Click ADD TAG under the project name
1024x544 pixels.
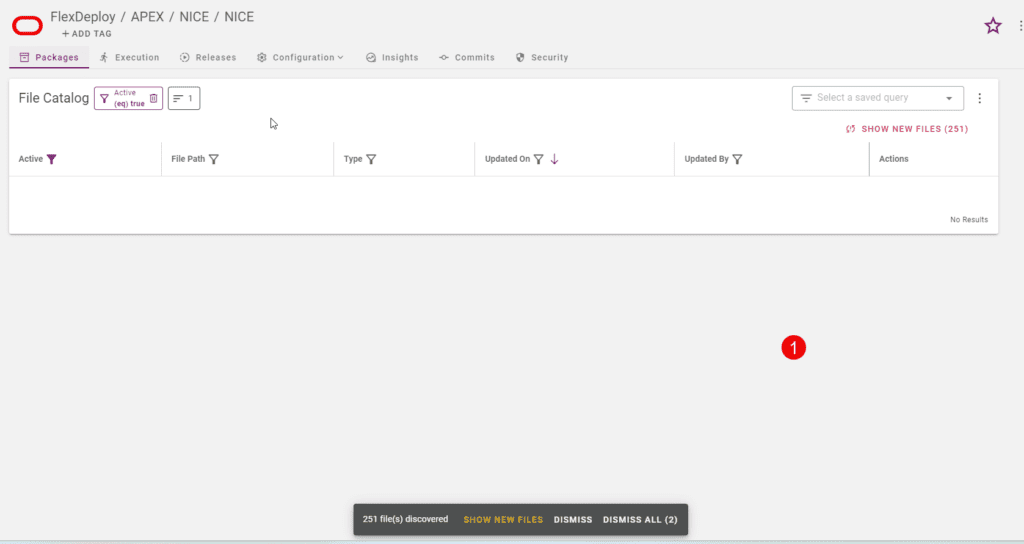point(86,34)
